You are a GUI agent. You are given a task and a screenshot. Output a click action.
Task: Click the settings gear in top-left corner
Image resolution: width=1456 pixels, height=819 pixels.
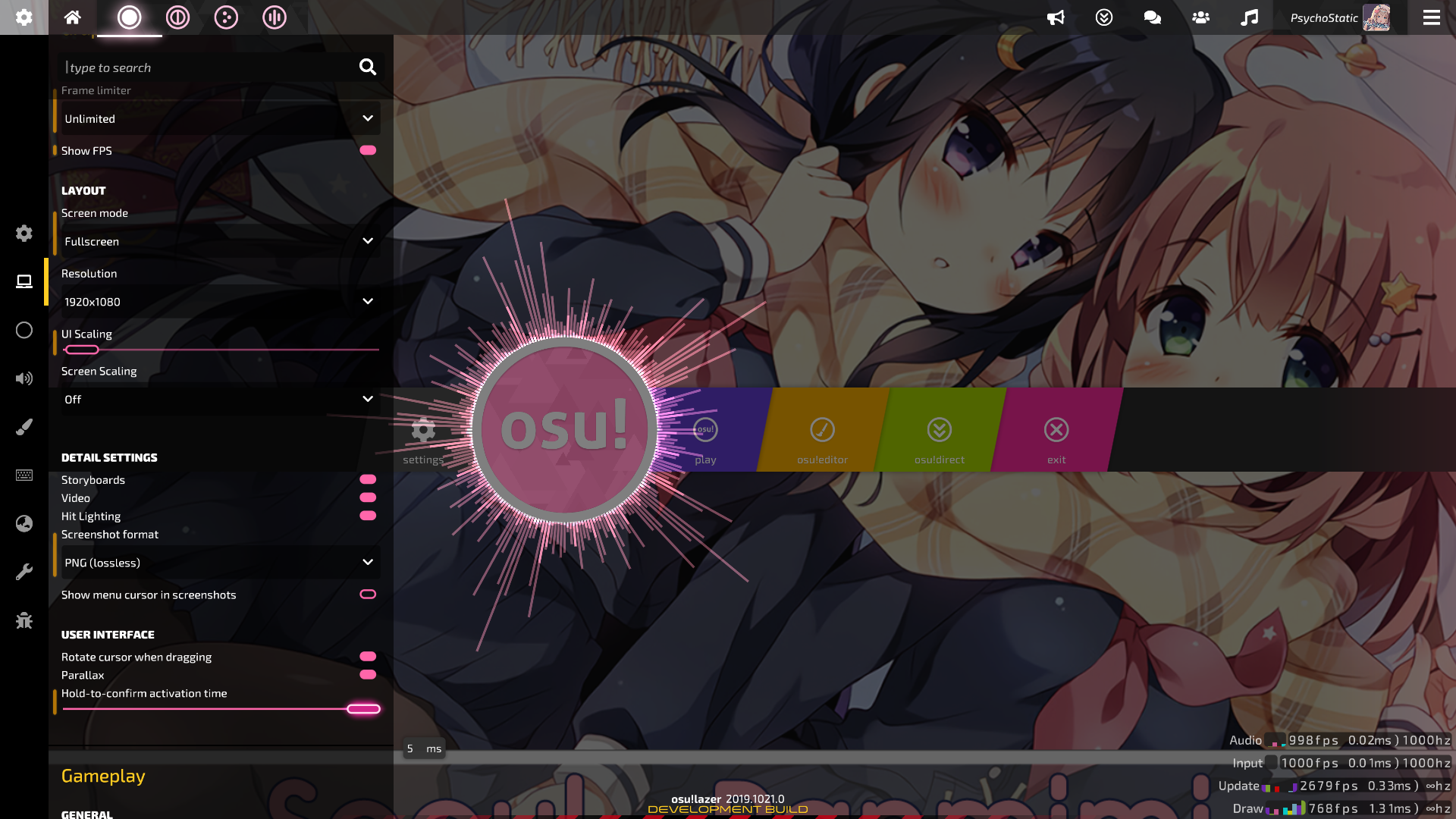pos(24,17)
